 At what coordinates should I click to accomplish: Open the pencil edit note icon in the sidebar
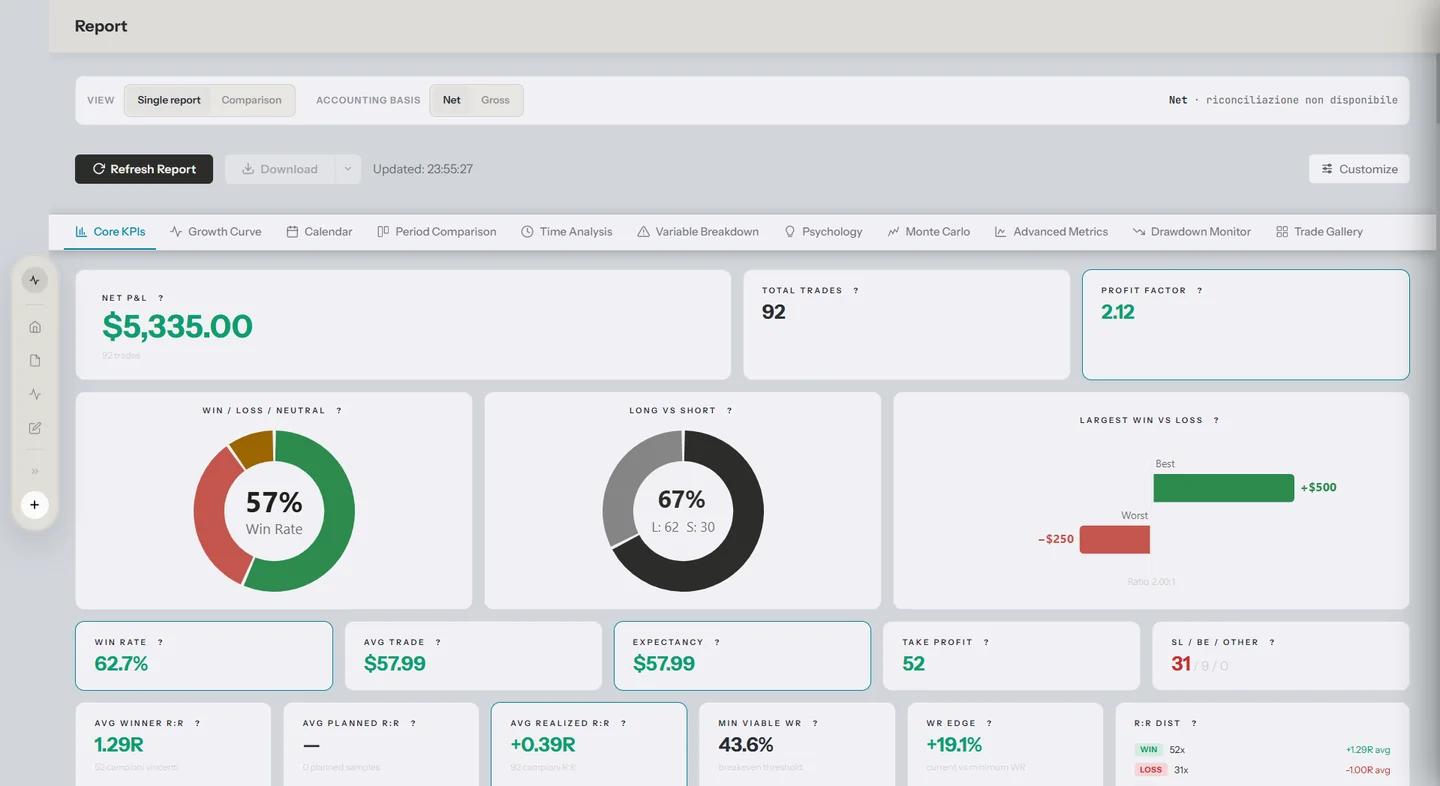point(35,429)
